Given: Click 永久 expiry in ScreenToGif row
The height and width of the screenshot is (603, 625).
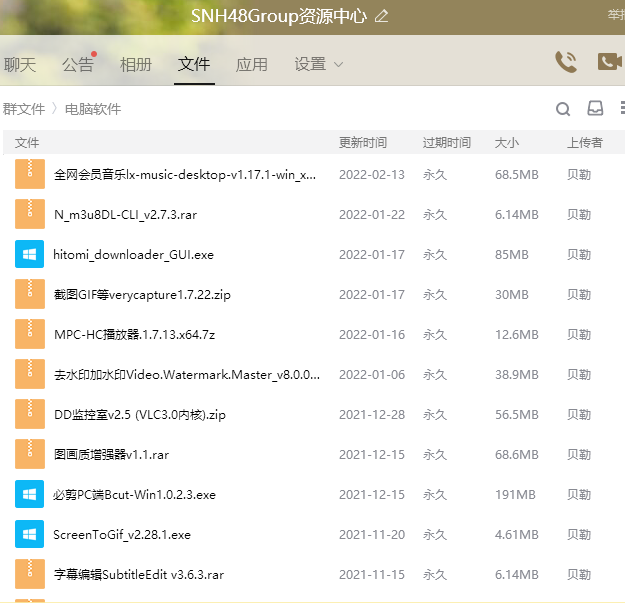Looking at the screenshot, I should [x=435, y=534].
